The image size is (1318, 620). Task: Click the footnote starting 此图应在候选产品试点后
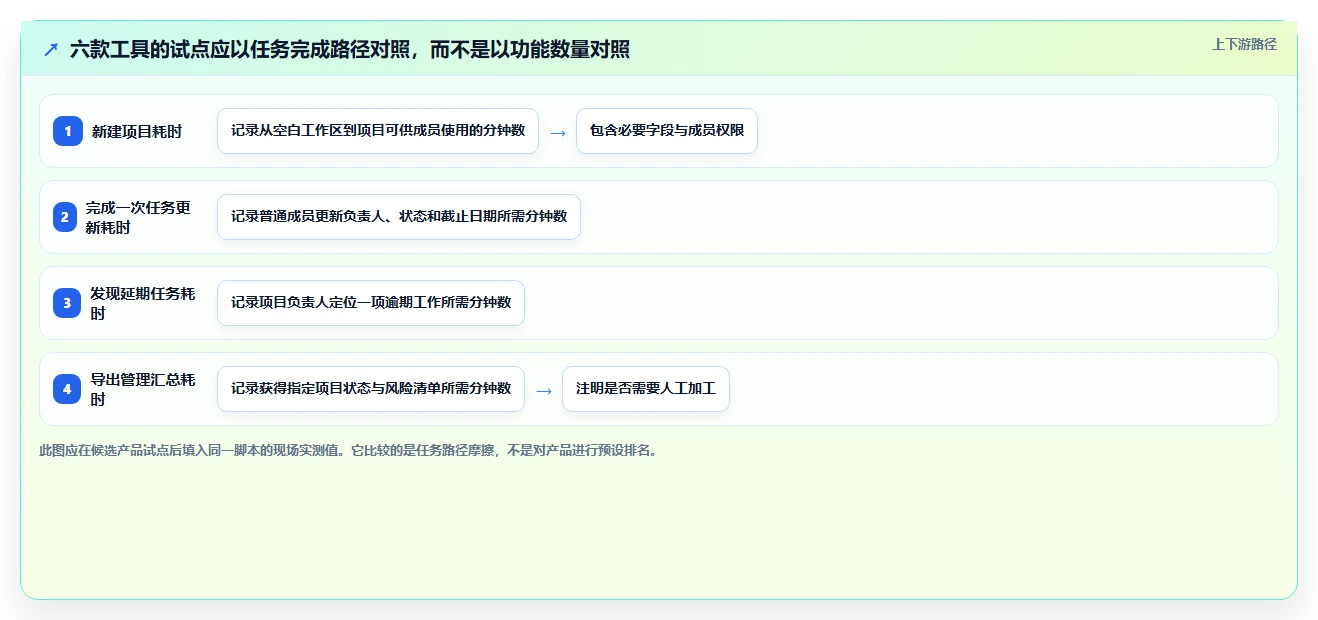[x=349, y=450]
